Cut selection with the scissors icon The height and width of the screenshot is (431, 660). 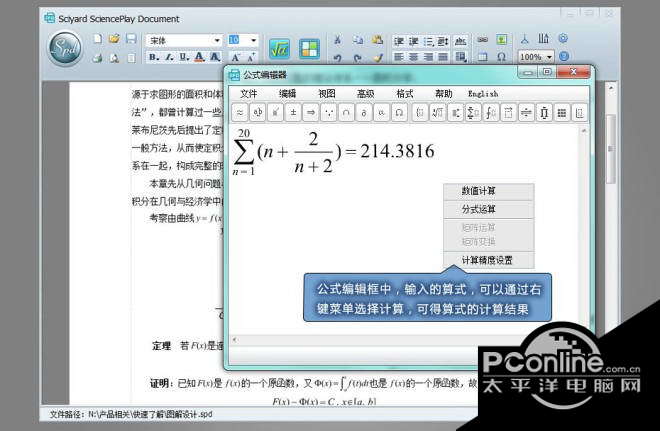pyautogui.click(x=337, y=40)
